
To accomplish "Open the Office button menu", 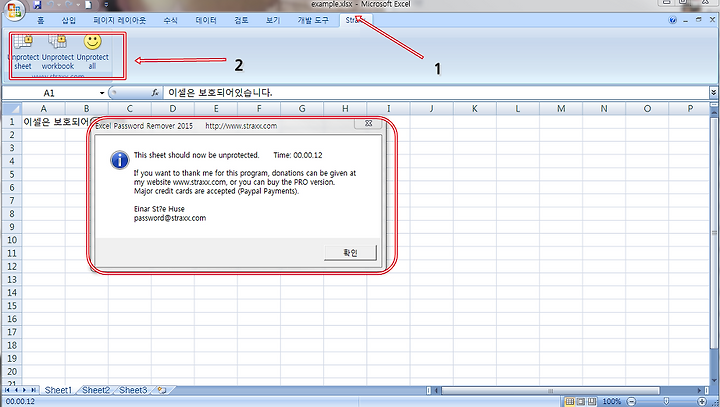I will [x=14, y=10].
